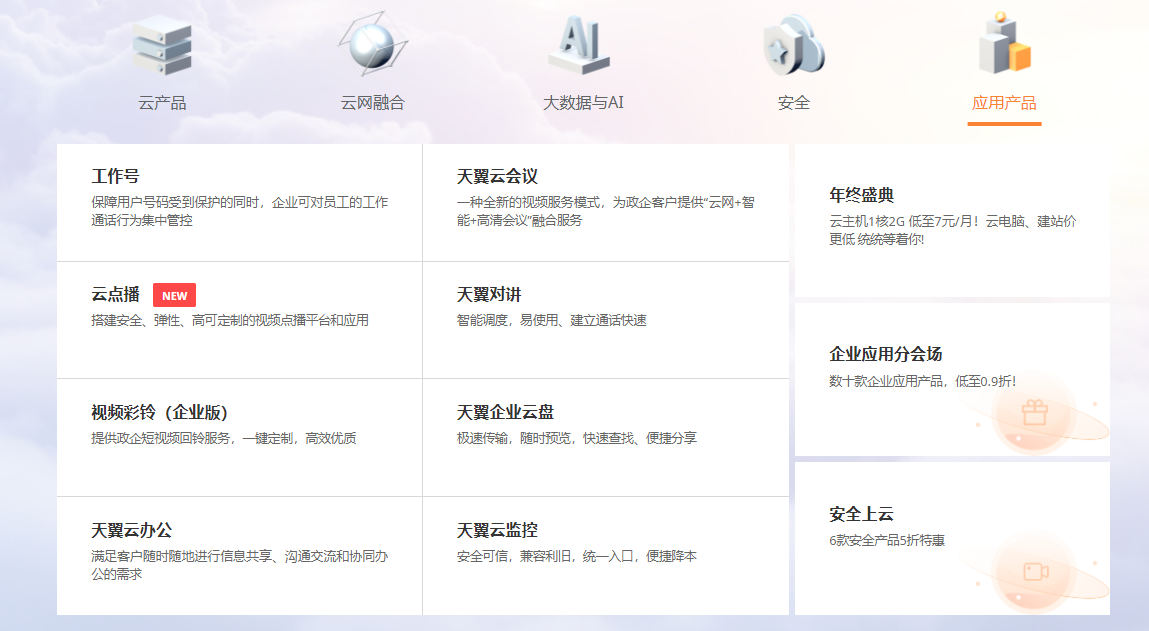
Task: Open the 天翼云会议 product link
Action: pos(498,177)
